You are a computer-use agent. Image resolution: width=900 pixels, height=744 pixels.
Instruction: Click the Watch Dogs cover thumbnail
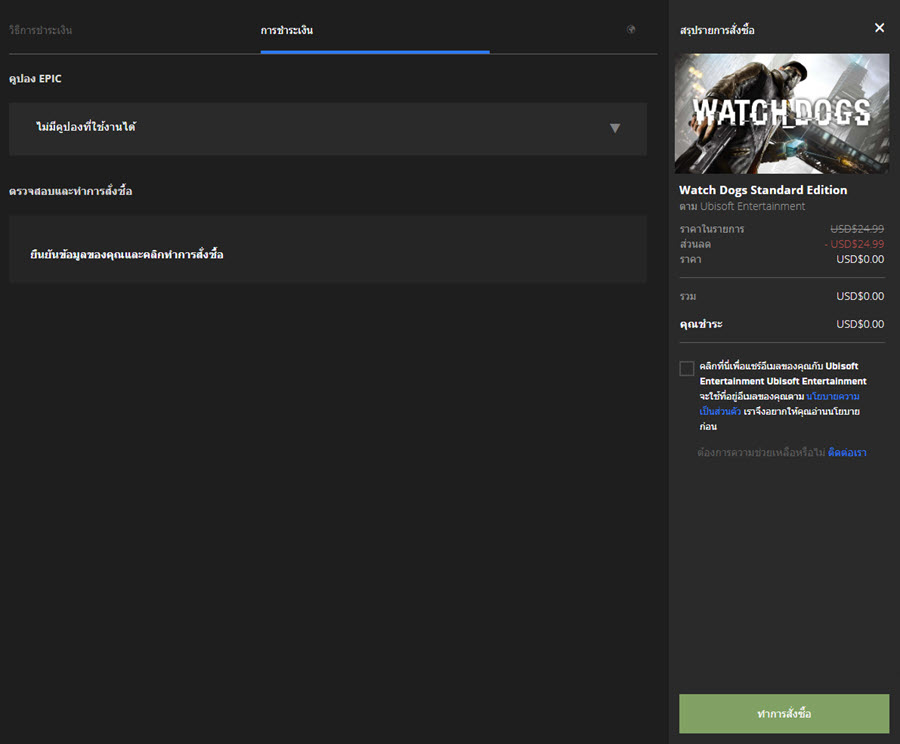click(x=782, y=114)
